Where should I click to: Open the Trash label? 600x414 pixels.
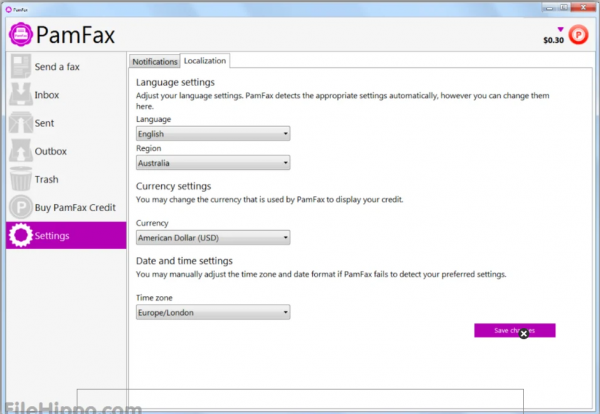pyautogui.click(x=46, y=179)
